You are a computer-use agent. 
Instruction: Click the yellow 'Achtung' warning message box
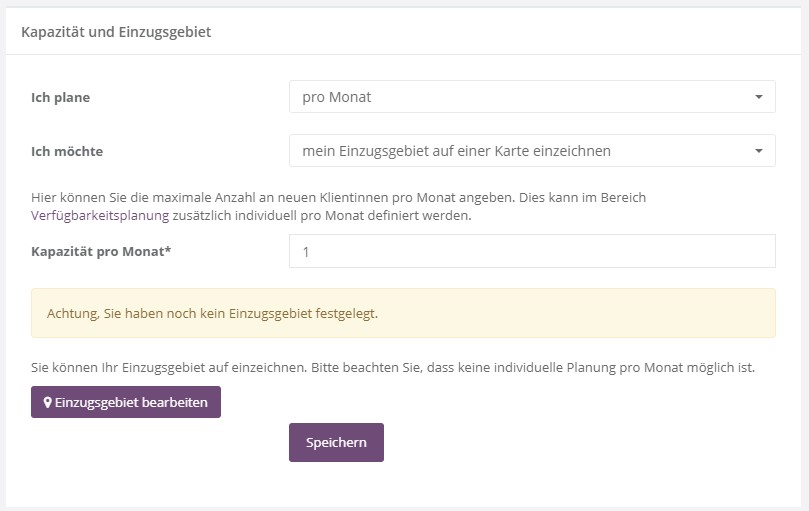[x=403, y=313]
